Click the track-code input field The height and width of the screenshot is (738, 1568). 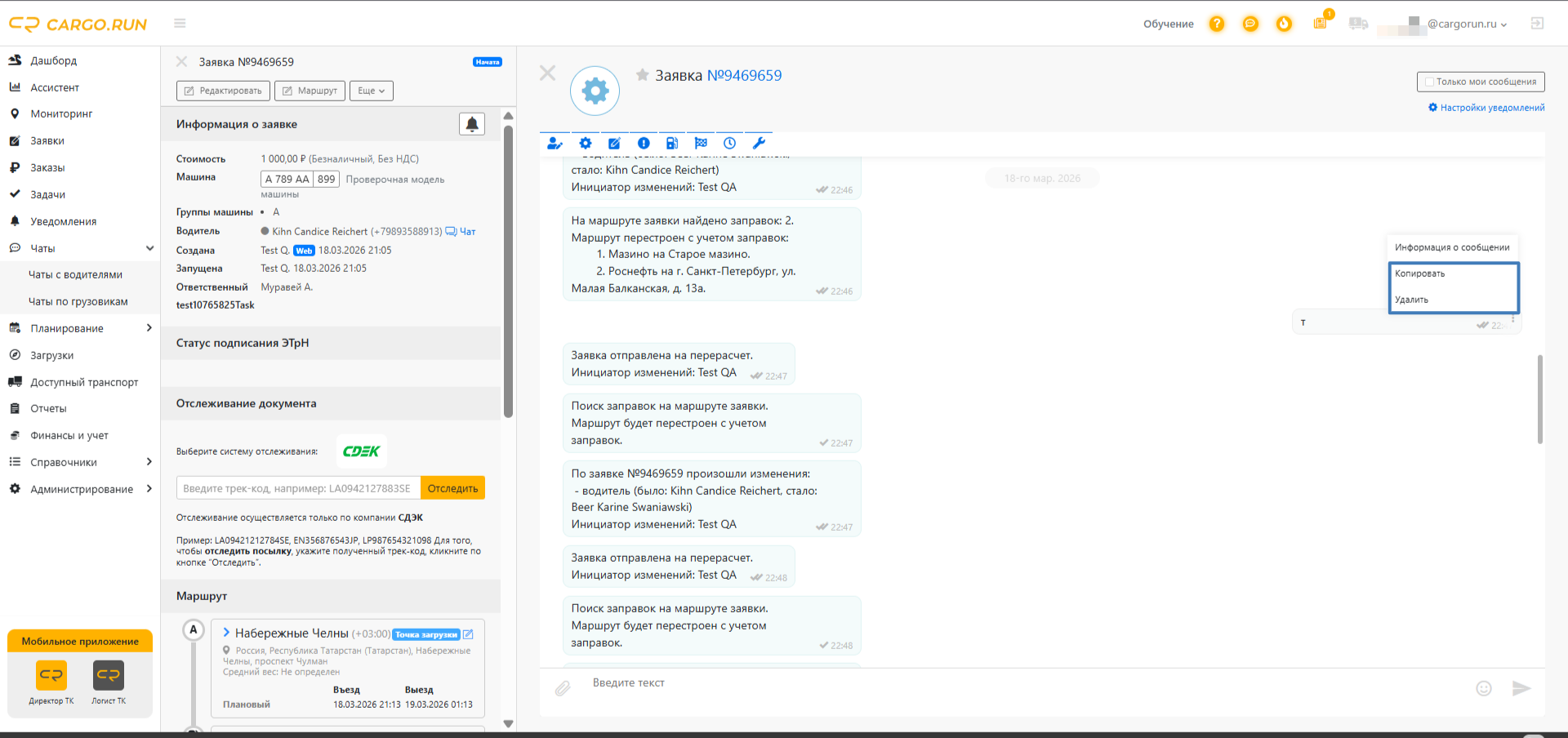point(298,488)
